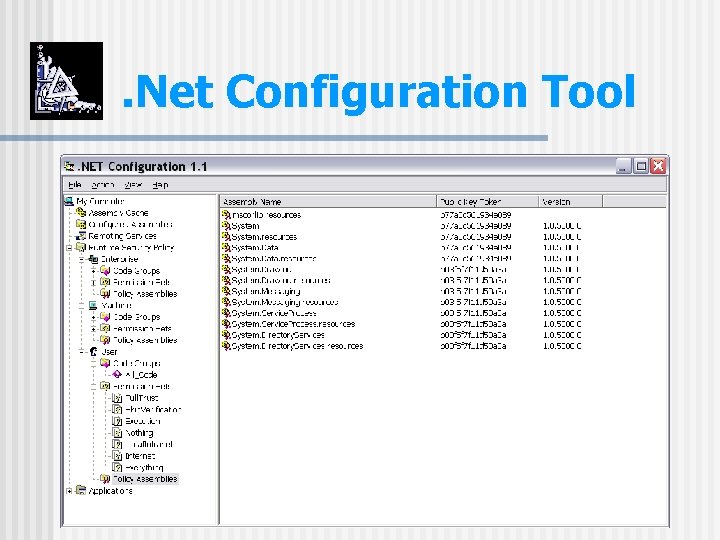The width and height of the screenshot is (720, 540).
Task: Expand Code Groups under Enterprise
Action: (x=93, y=271)
